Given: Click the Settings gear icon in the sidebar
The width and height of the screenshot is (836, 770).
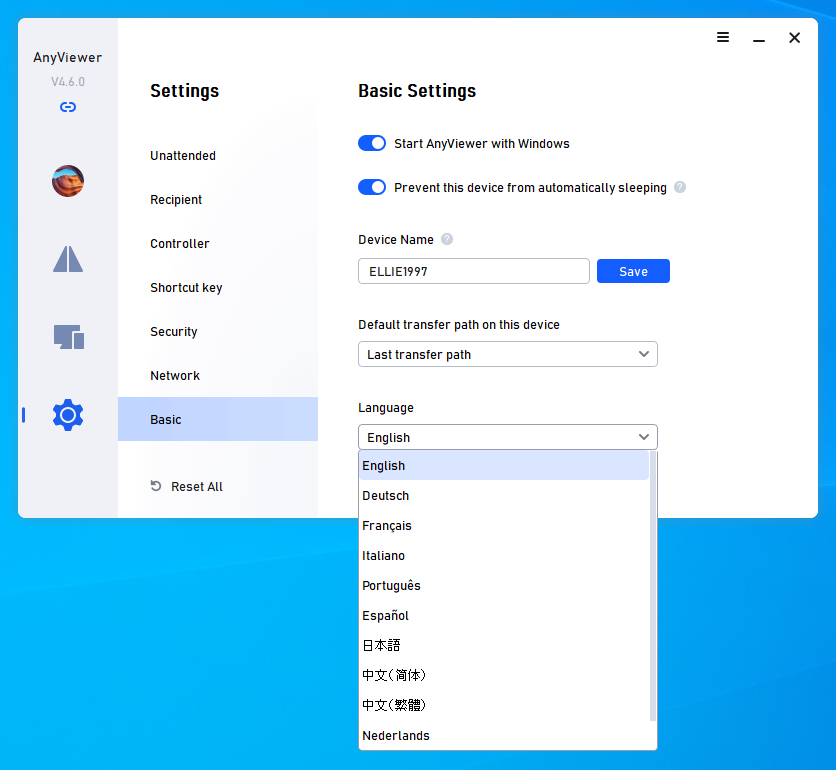Looking at the screenshot, I should (x=68, y=415).
